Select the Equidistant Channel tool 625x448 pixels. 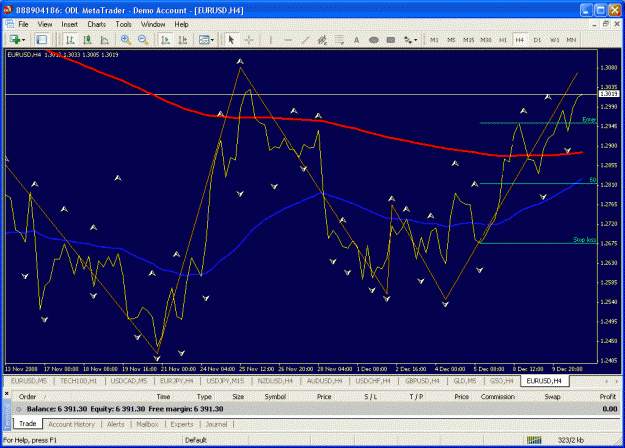322,40
